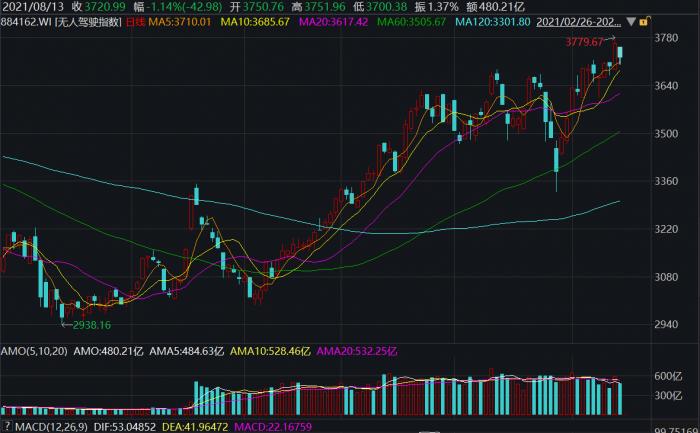Click the MACD help question mark icon

coord(6,426)
